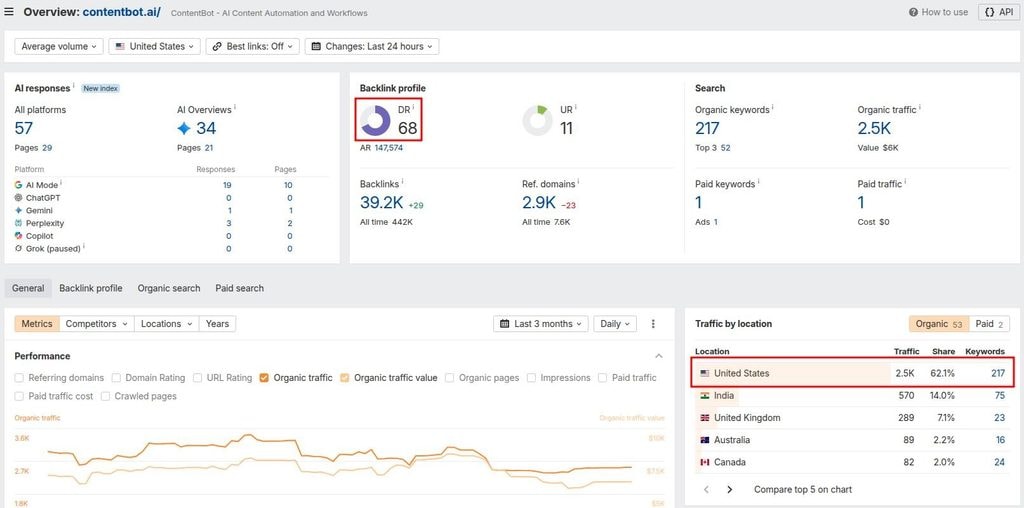The height and width of the screenshot is (508, 1024).
Task: Open the hamburger menu icon
Action: (9, 12)
